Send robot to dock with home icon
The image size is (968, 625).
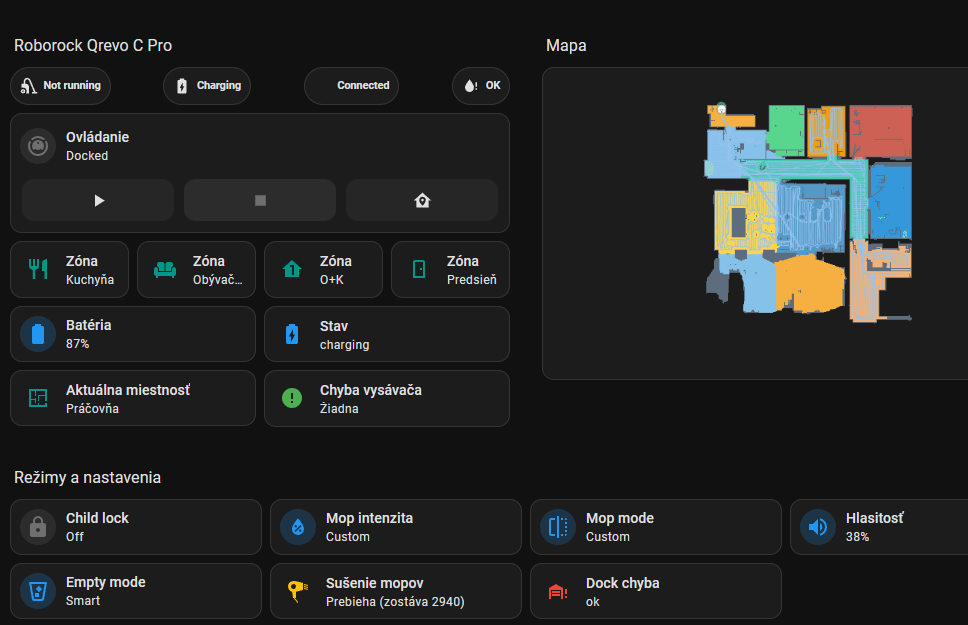tap(421, 200)
